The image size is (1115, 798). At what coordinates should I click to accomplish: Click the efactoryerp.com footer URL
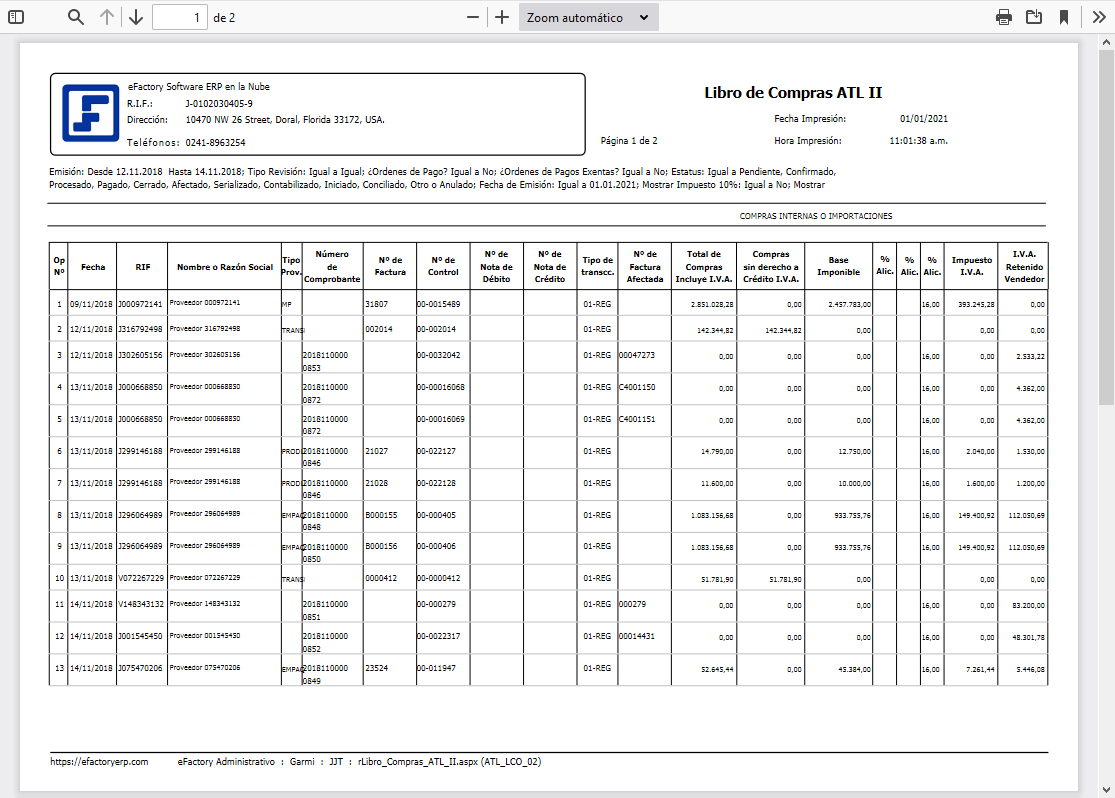coord(99,762)
